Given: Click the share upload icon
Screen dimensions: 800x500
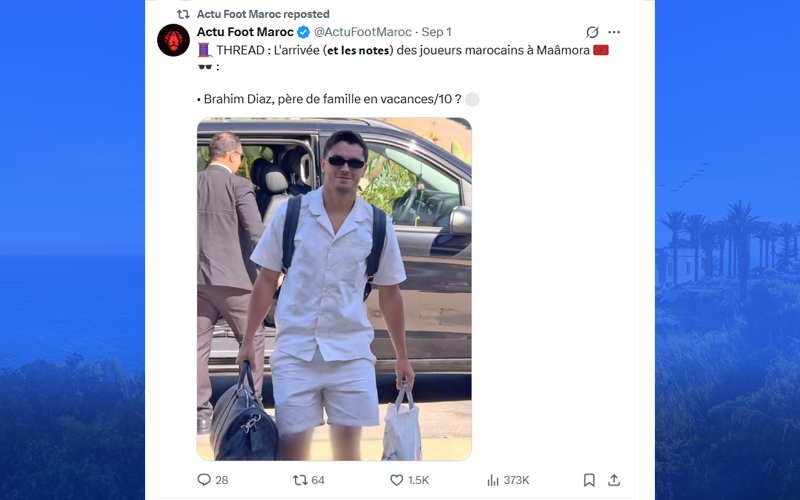Looking at the screenshot, I should point(614,480).
